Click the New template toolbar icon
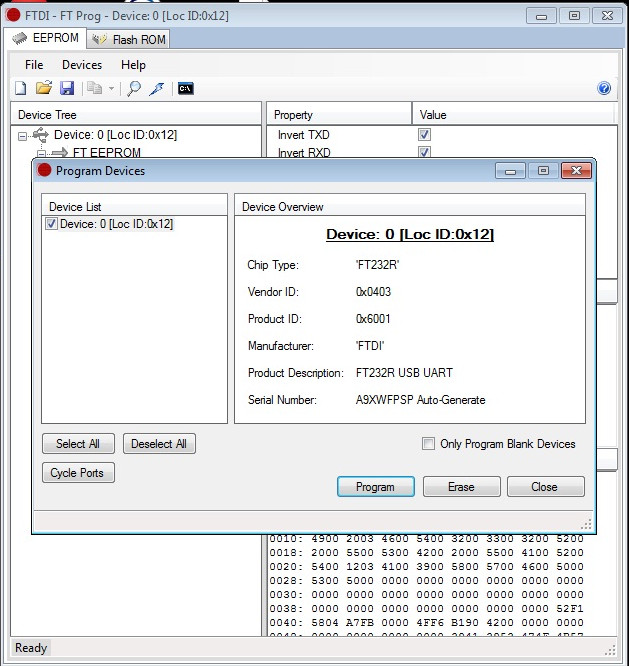This screenshot has height=666, width=629. tap(21, 88)
